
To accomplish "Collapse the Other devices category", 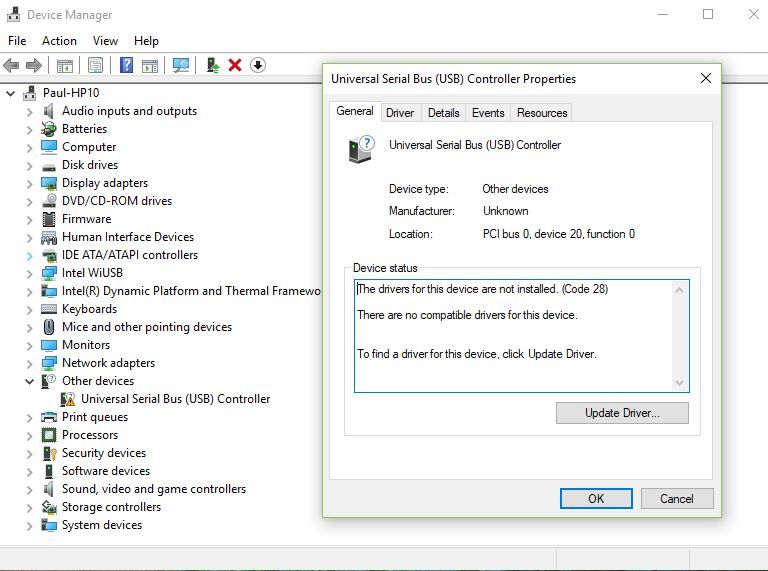I will (x=29, y=381).
